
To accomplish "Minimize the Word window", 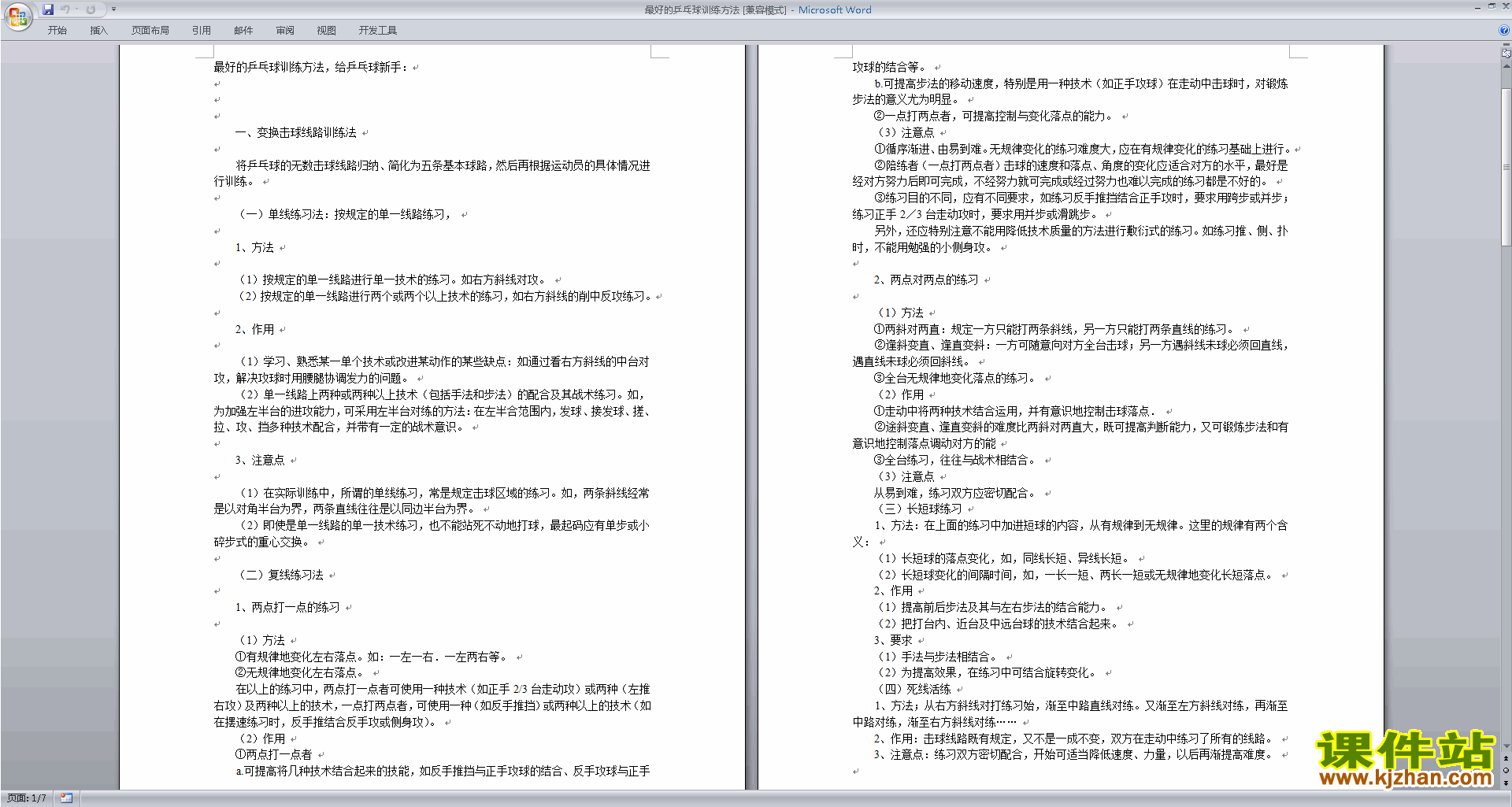I will click(x=1477, y=7).
